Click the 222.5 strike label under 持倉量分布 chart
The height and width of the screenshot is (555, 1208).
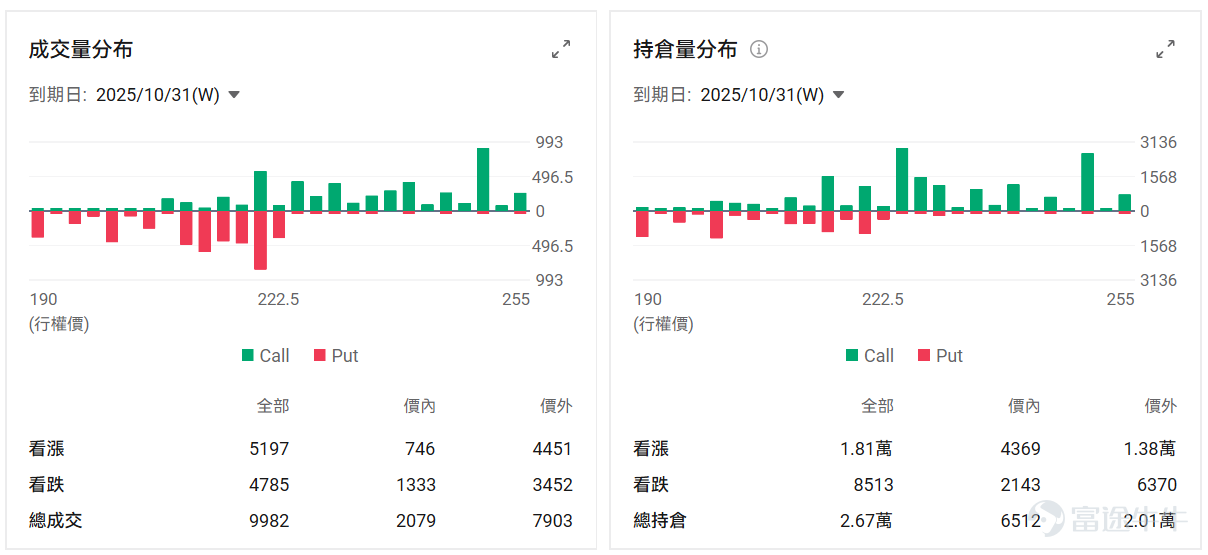click(x=882, y=300)
